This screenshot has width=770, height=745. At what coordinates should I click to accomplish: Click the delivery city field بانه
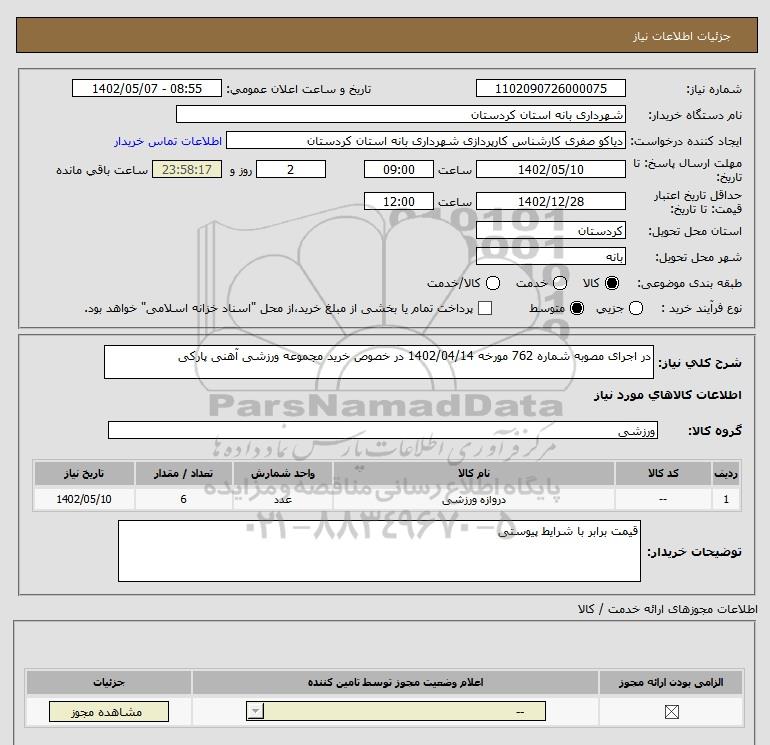(x=550, y=256)
